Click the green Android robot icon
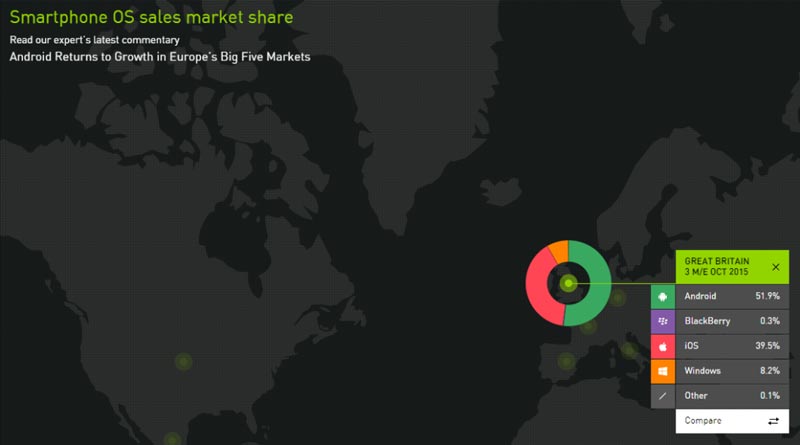The image size is (800, 445). tap(662, 297)
